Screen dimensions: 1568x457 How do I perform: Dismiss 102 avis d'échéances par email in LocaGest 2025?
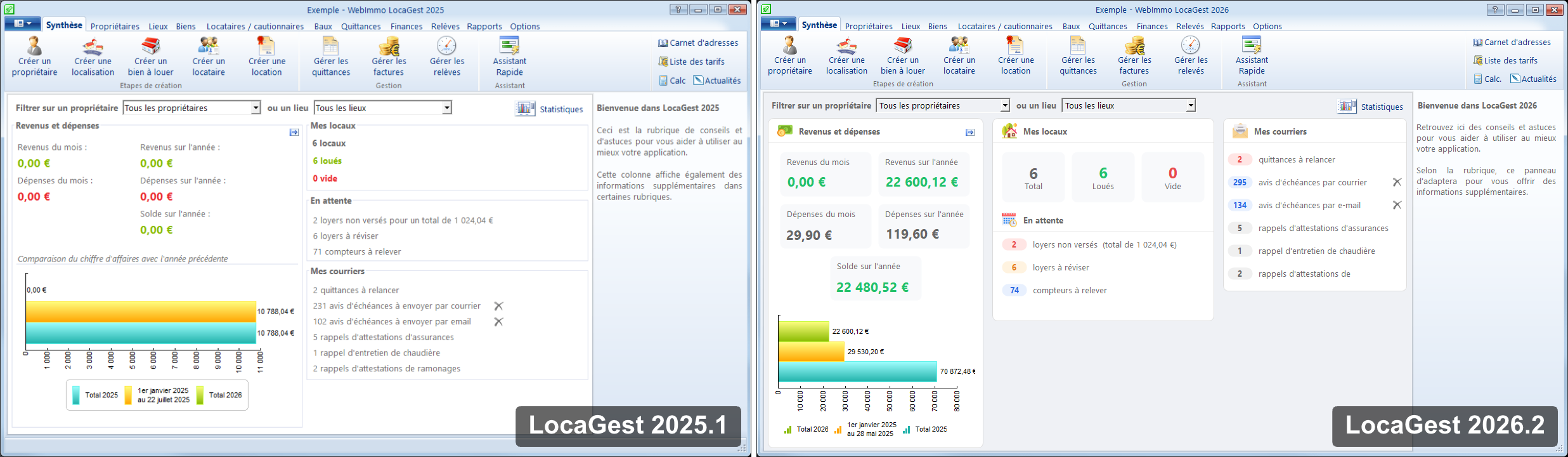tap(498, 322)
